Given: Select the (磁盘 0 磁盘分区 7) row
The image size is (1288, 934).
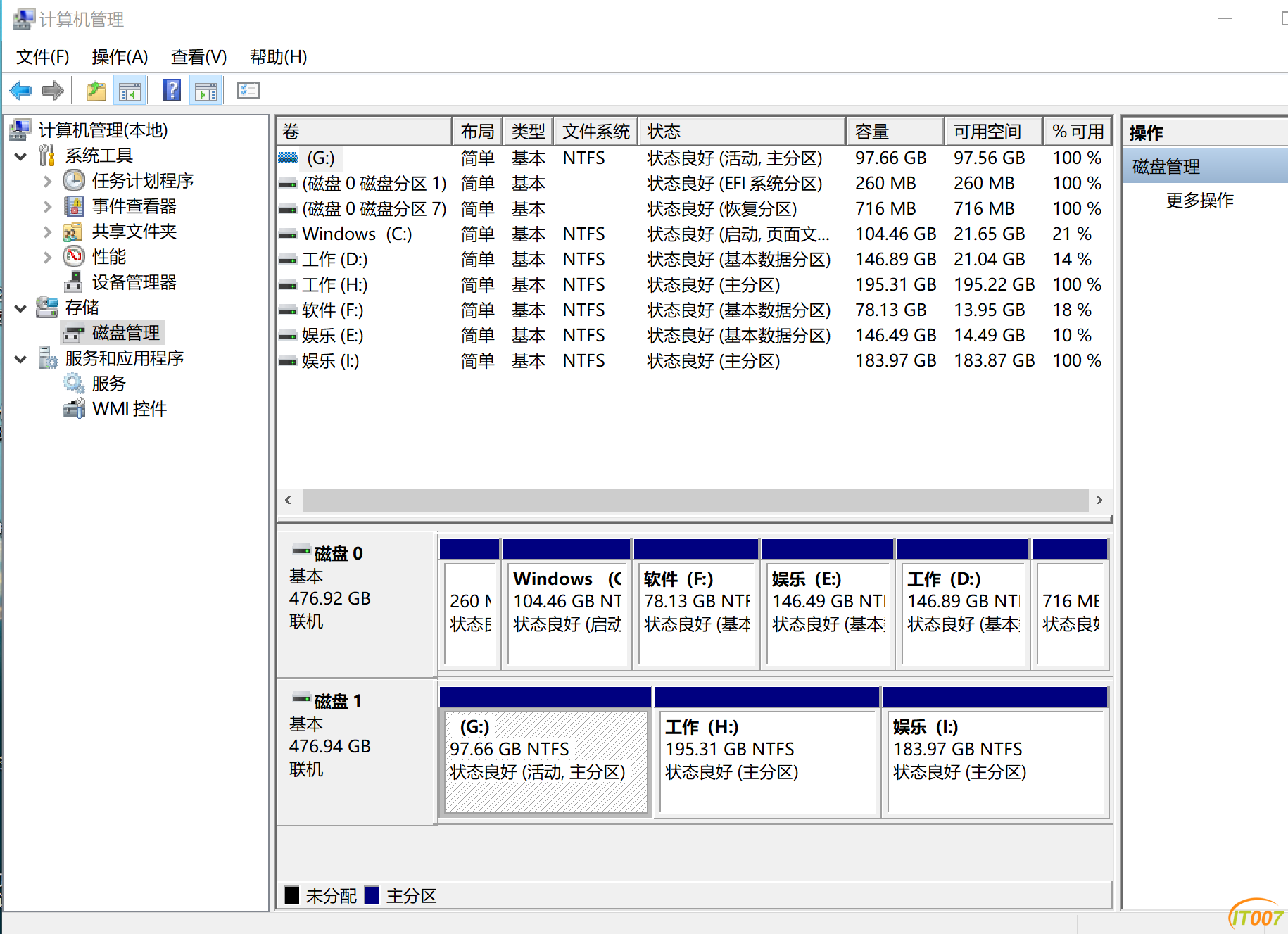Looking at the screenshot, I should coord(693,208).
